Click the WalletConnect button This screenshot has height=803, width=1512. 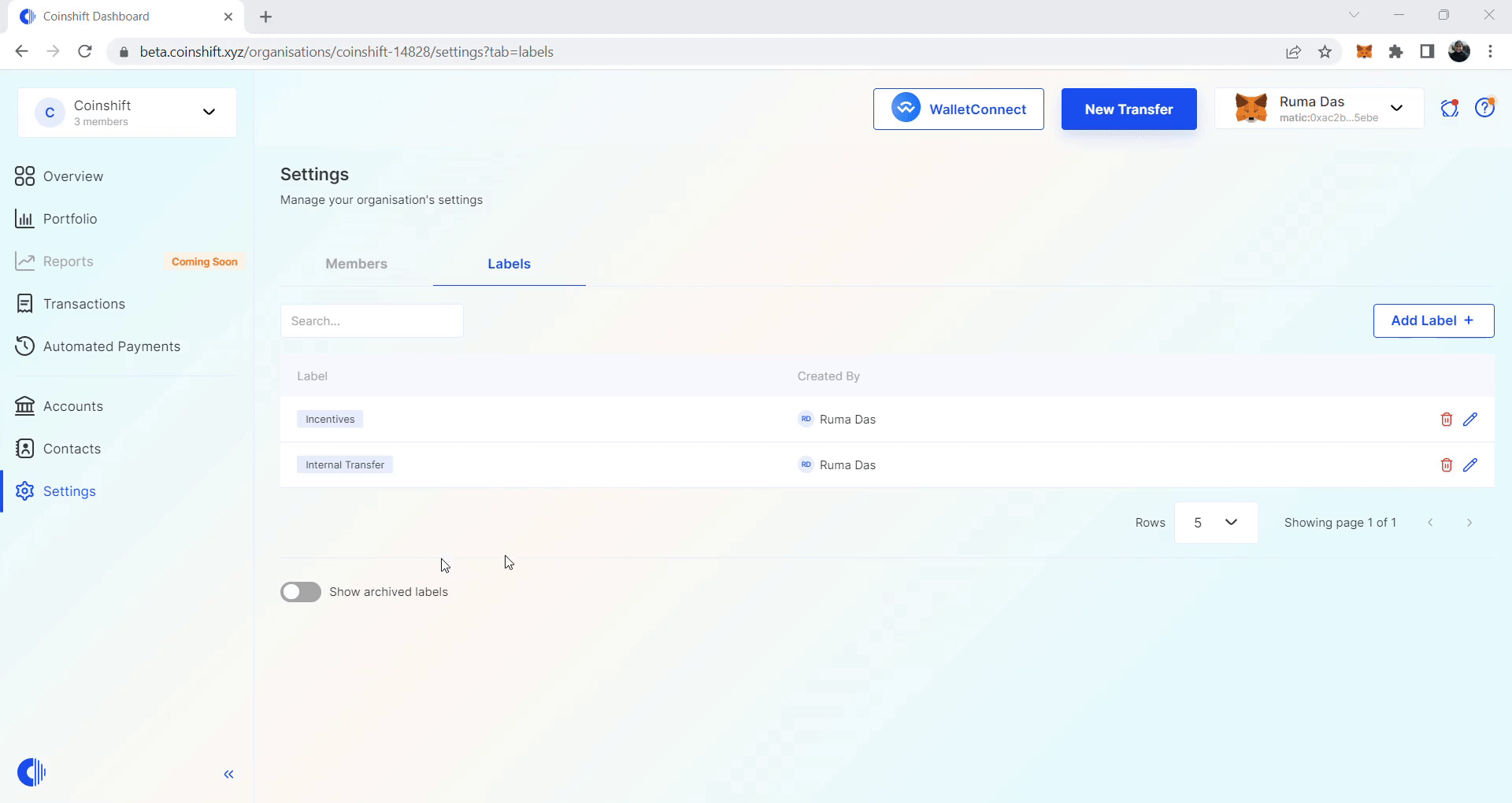(958, 109)
